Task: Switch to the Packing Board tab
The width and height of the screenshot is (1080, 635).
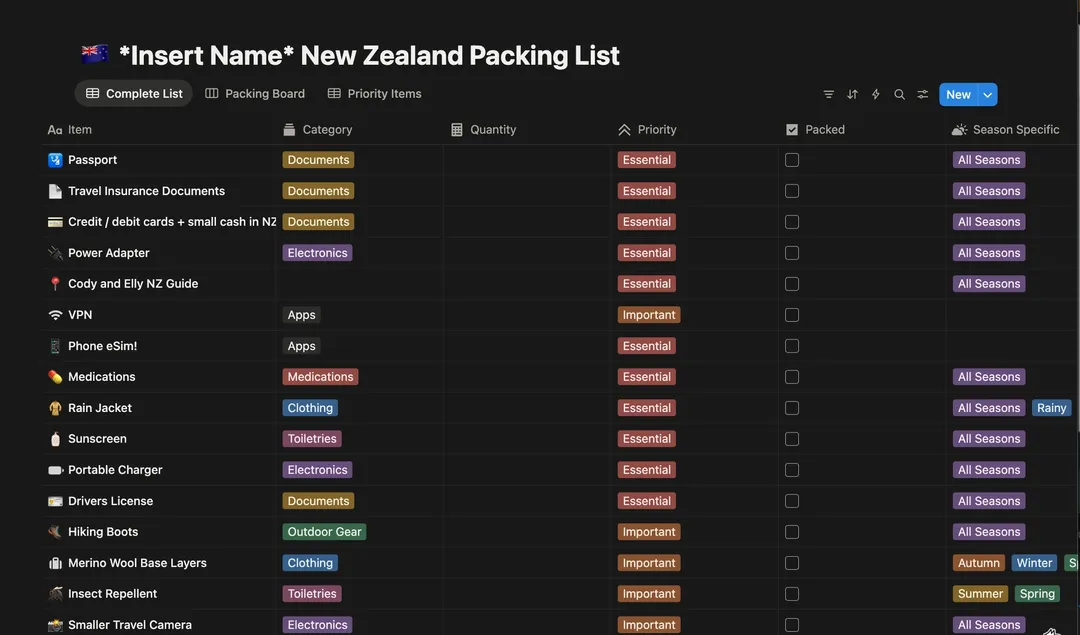Action: pos(255,94)
